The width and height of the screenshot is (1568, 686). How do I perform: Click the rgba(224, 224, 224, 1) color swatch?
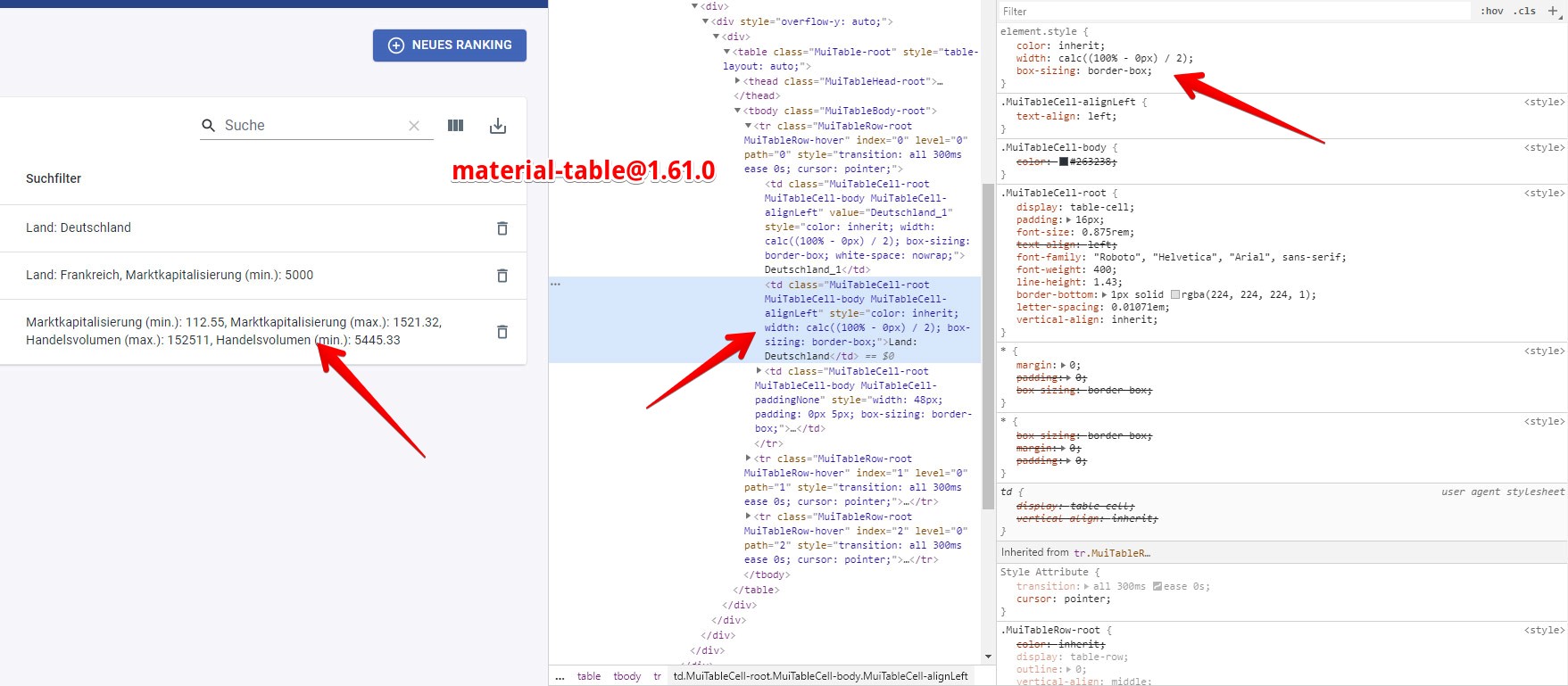(x=1175, y=294)
